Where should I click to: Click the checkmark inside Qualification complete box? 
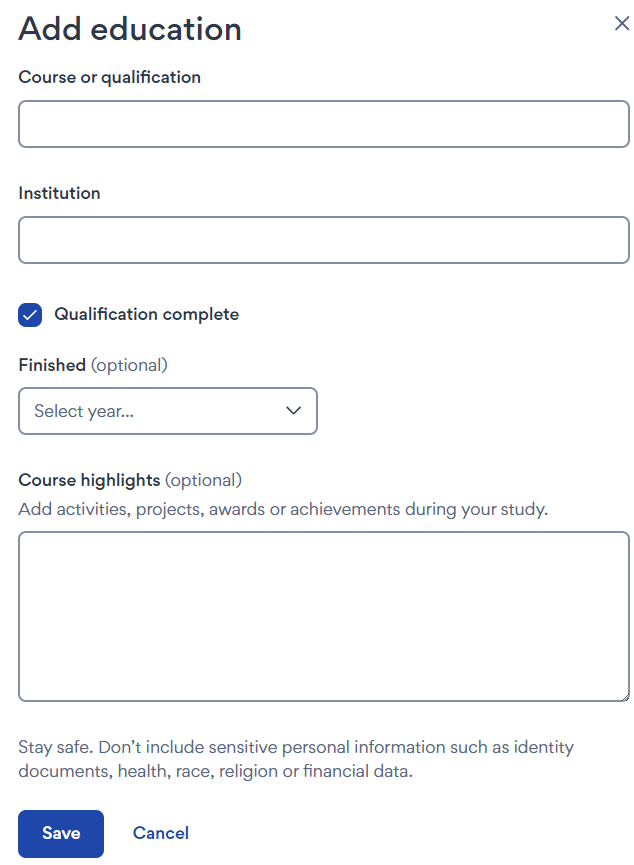(29, 314)
